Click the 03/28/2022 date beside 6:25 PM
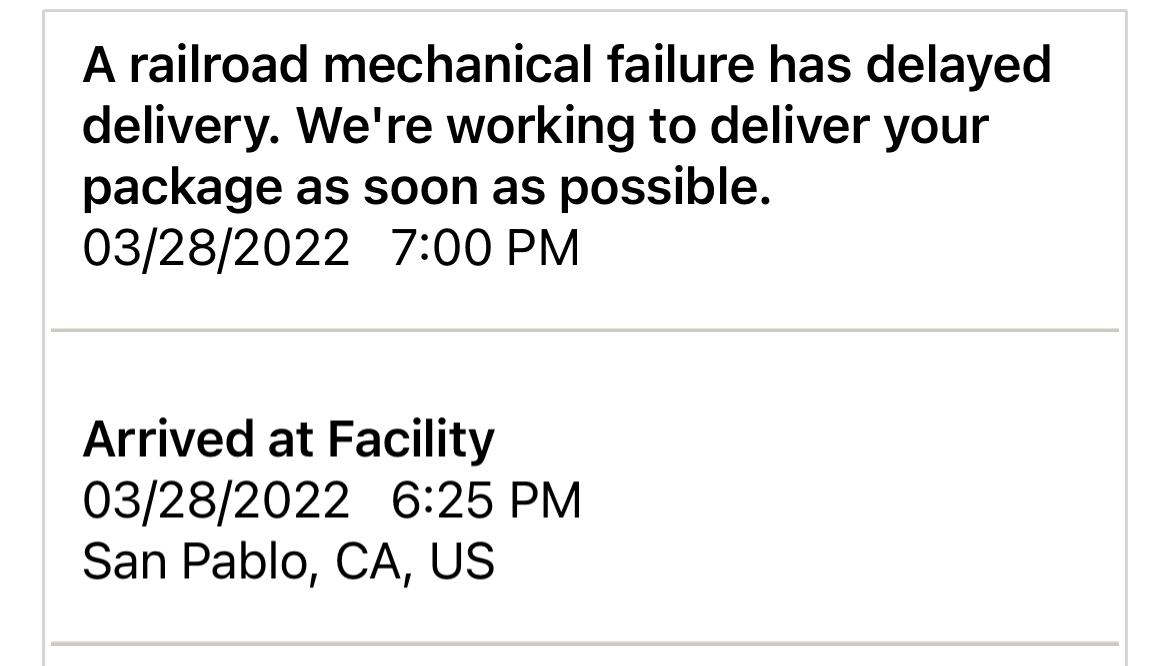 click(x=216, y=500)
